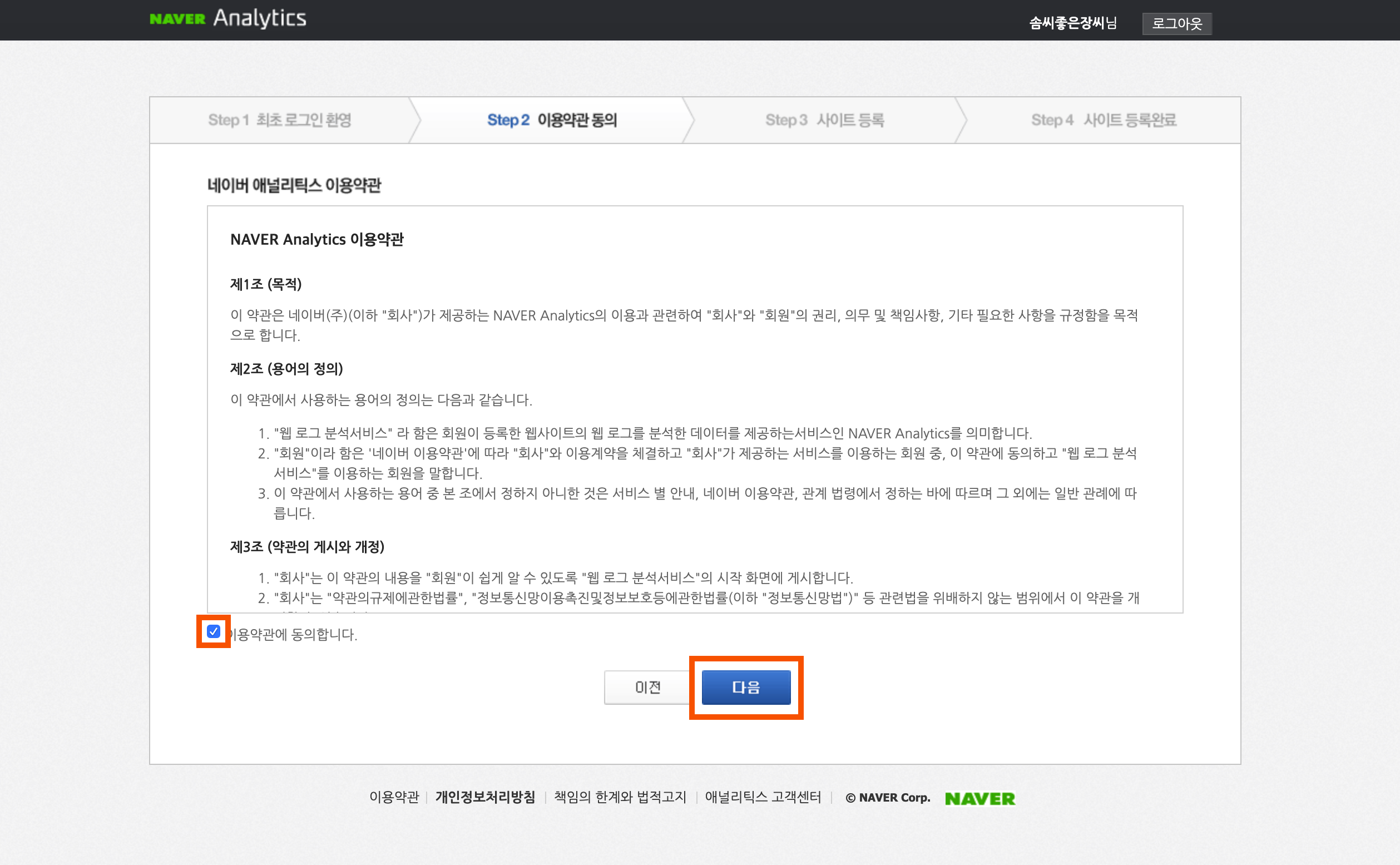Click the 제3조 (약관의 게시와 개정) heading
The image size is (1400, 865).
coord(307,547)
